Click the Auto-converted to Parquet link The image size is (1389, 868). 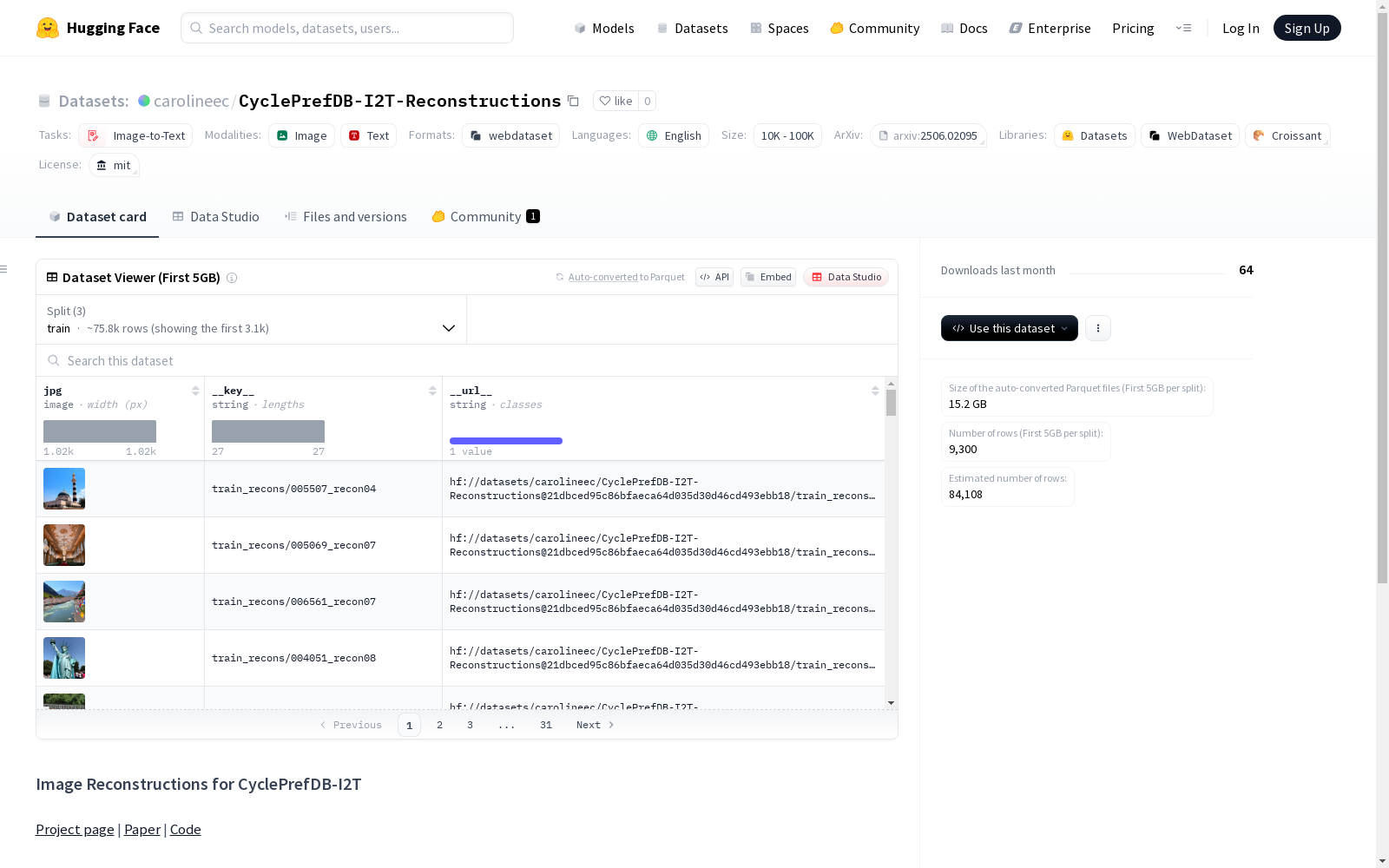(x=620, y=277)
